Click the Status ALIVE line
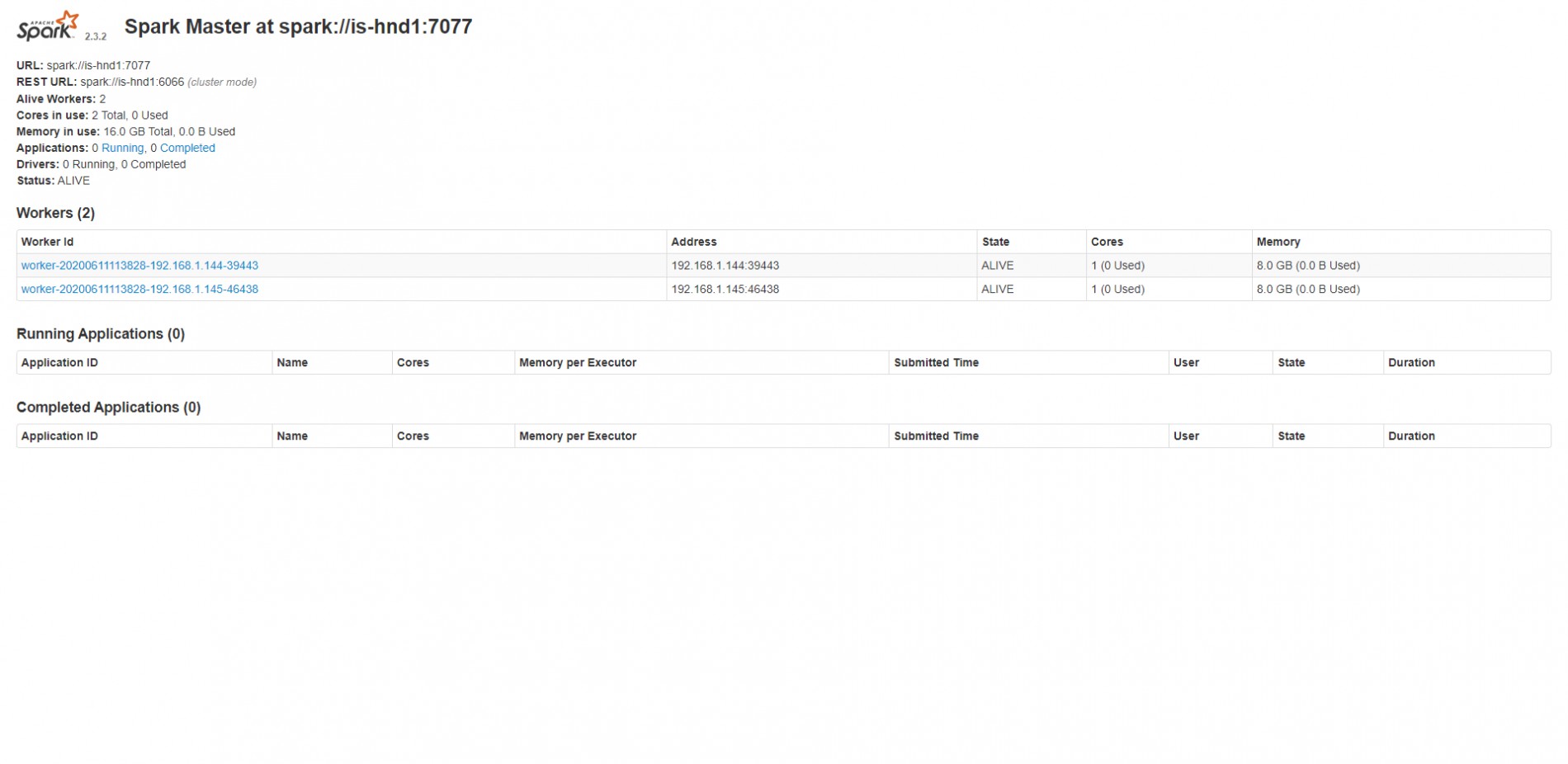This screenshot has height=764, width=1568. (53, 181)
